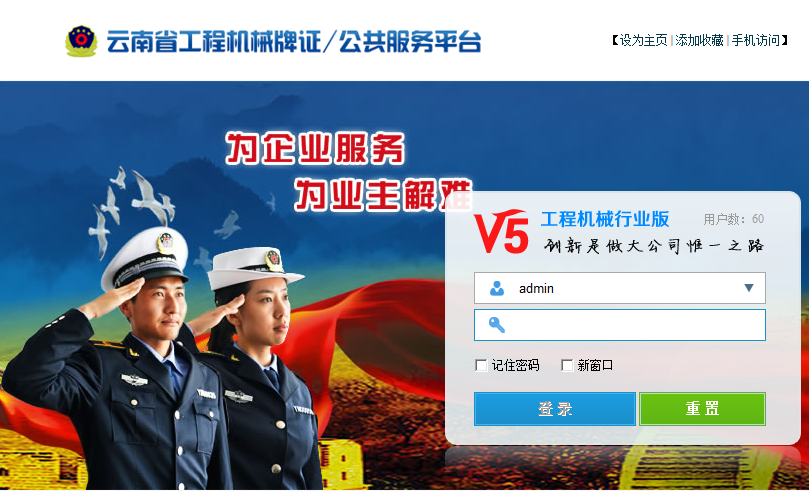Screen dimensions: 809x493
Task: Click the national emblem logo in header
Action: tap(81, 41)
